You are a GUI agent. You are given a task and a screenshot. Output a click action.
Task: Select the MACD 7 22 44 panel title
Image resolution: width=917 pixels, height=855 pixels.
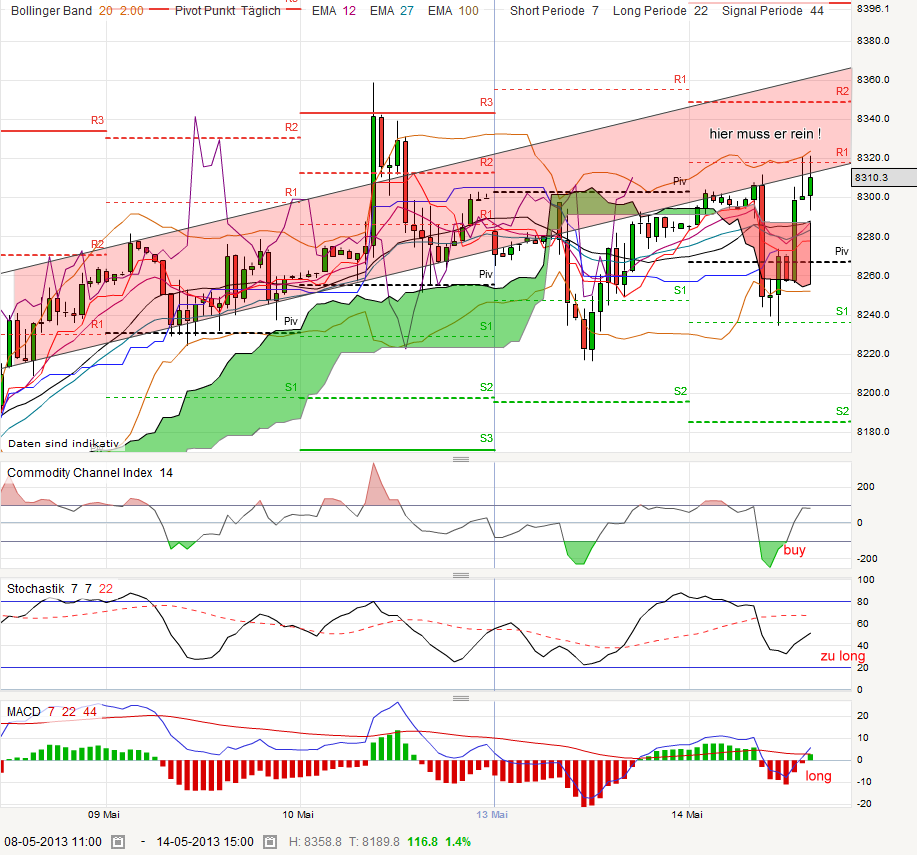(x=51, y=712)
